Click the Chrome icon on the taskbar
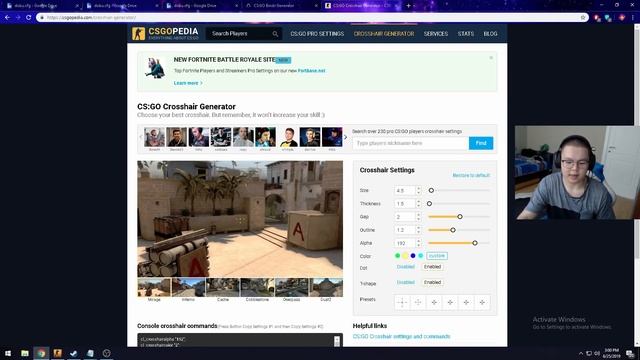Screen dimensions: 640x360 (x=41, y=353)
